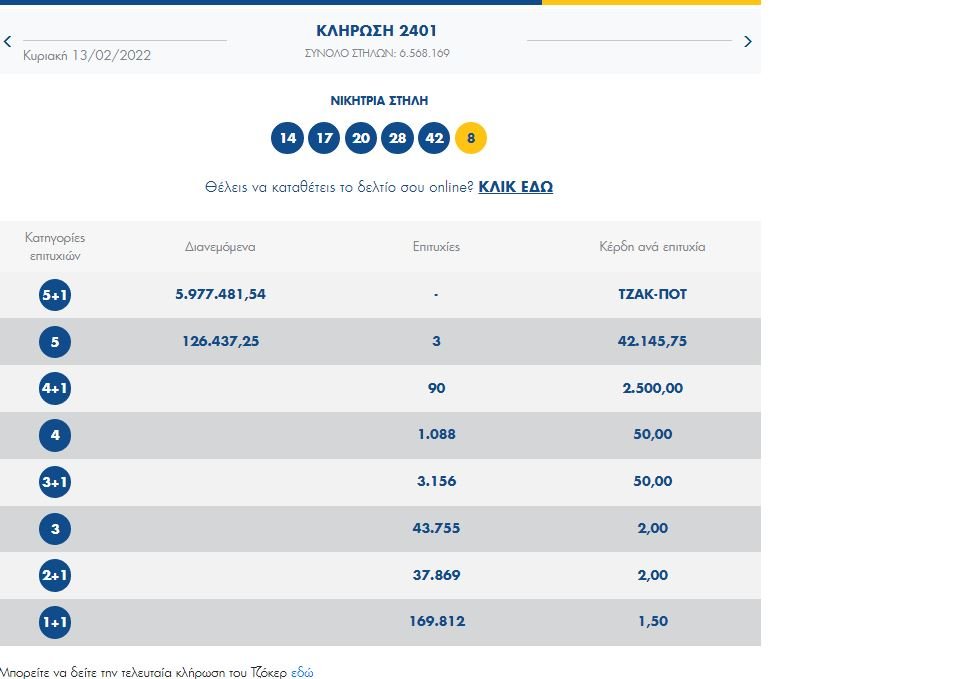962x679 pixels.
Task: Go to the previous draw with left arrow
Action: [8, 42]
